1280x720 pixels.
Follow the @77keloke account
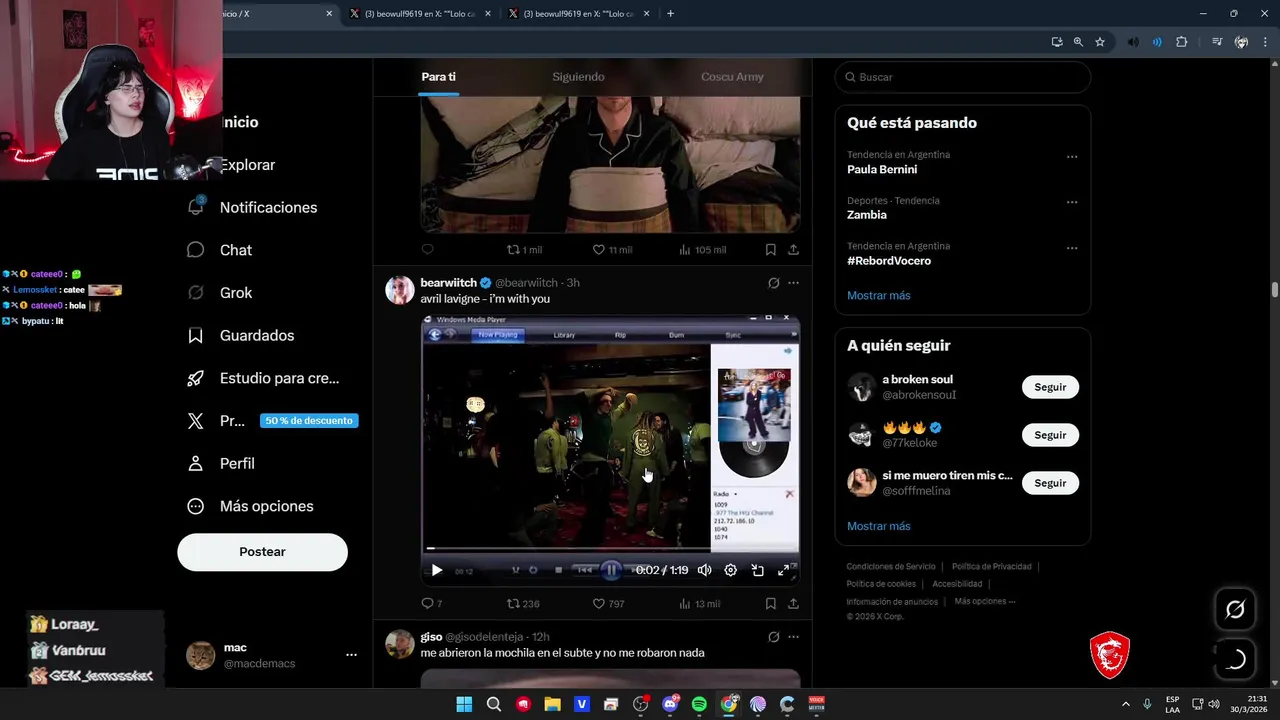1050,435
